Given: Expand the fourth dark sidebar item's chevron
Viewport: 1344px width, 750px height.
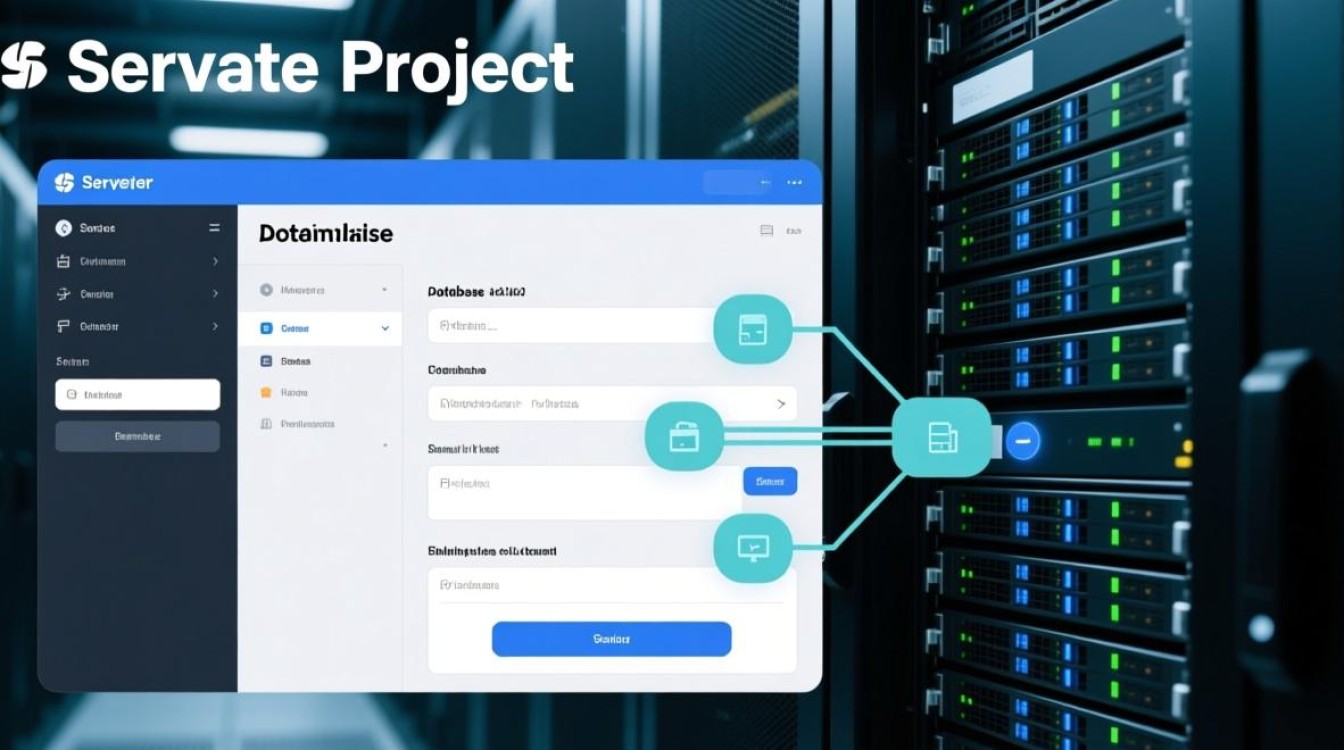Looking at the screenshot, I should click(215, 326).
